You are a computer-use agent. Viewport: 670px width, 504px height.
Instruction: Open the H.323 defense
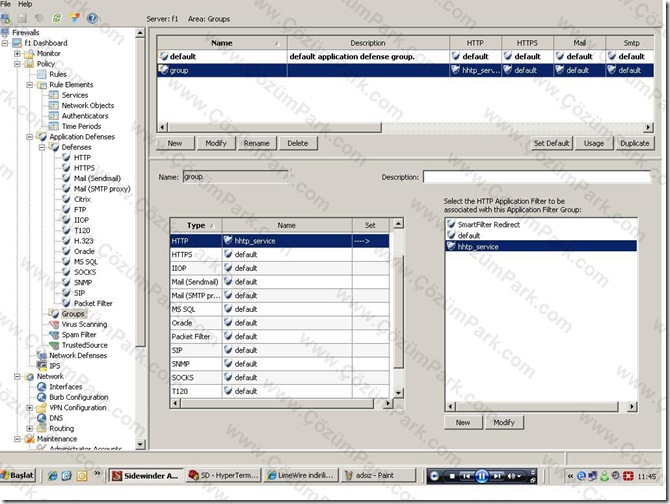(83, 241)
